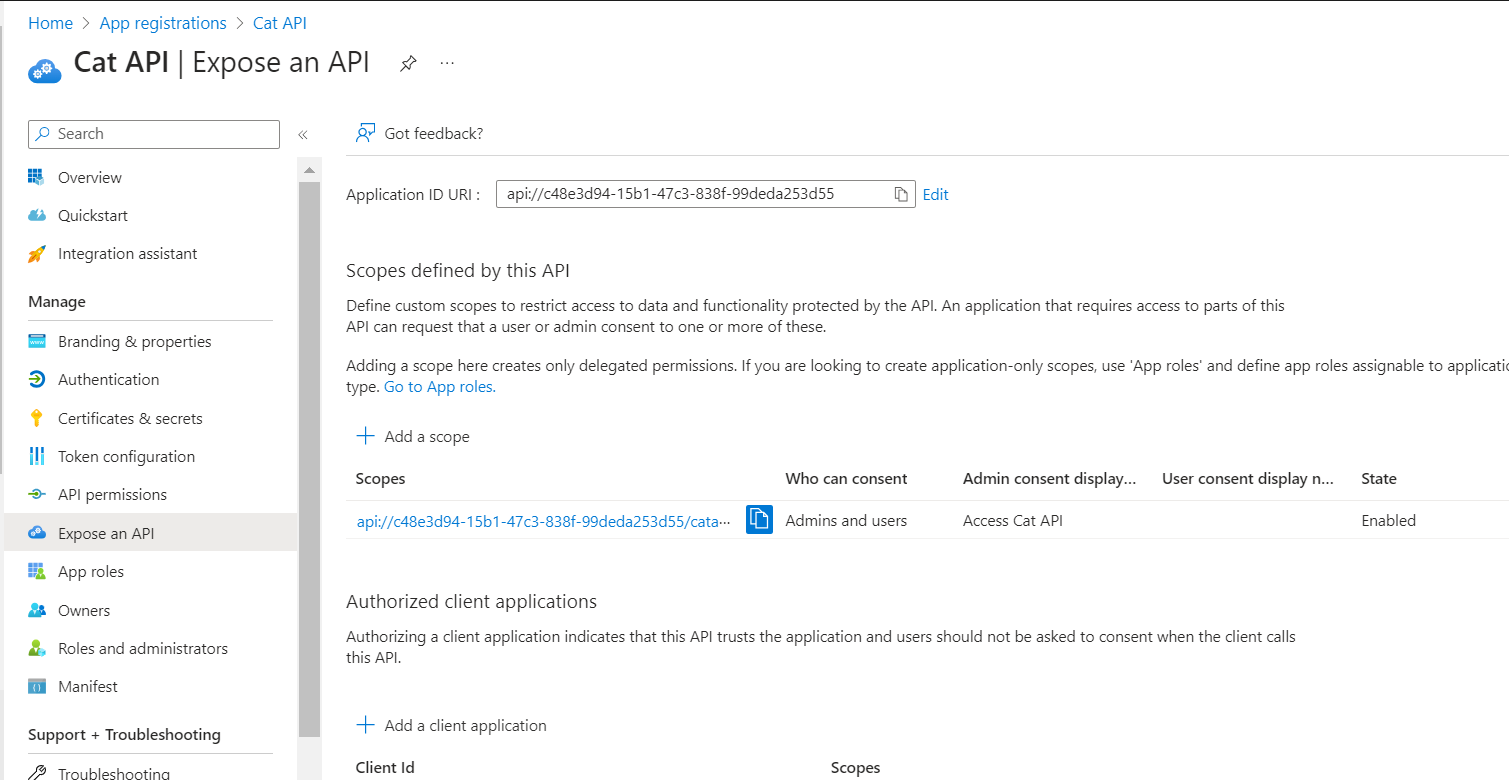Click the Enabled state cell

click(1389, 520)
